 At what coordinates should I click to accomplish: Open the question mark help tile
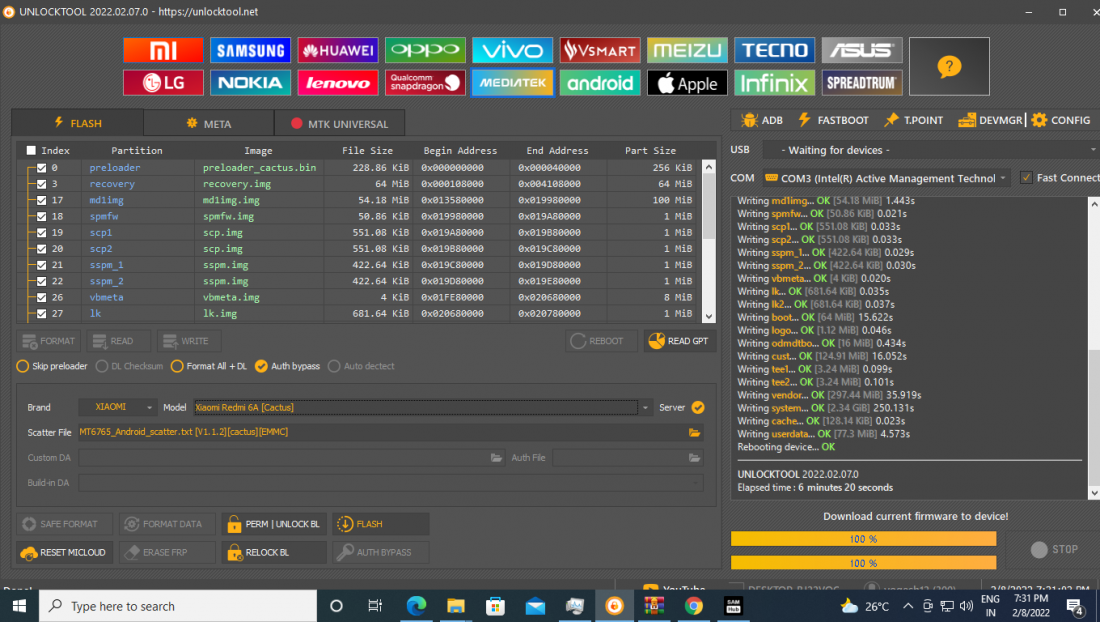(949, 67)
